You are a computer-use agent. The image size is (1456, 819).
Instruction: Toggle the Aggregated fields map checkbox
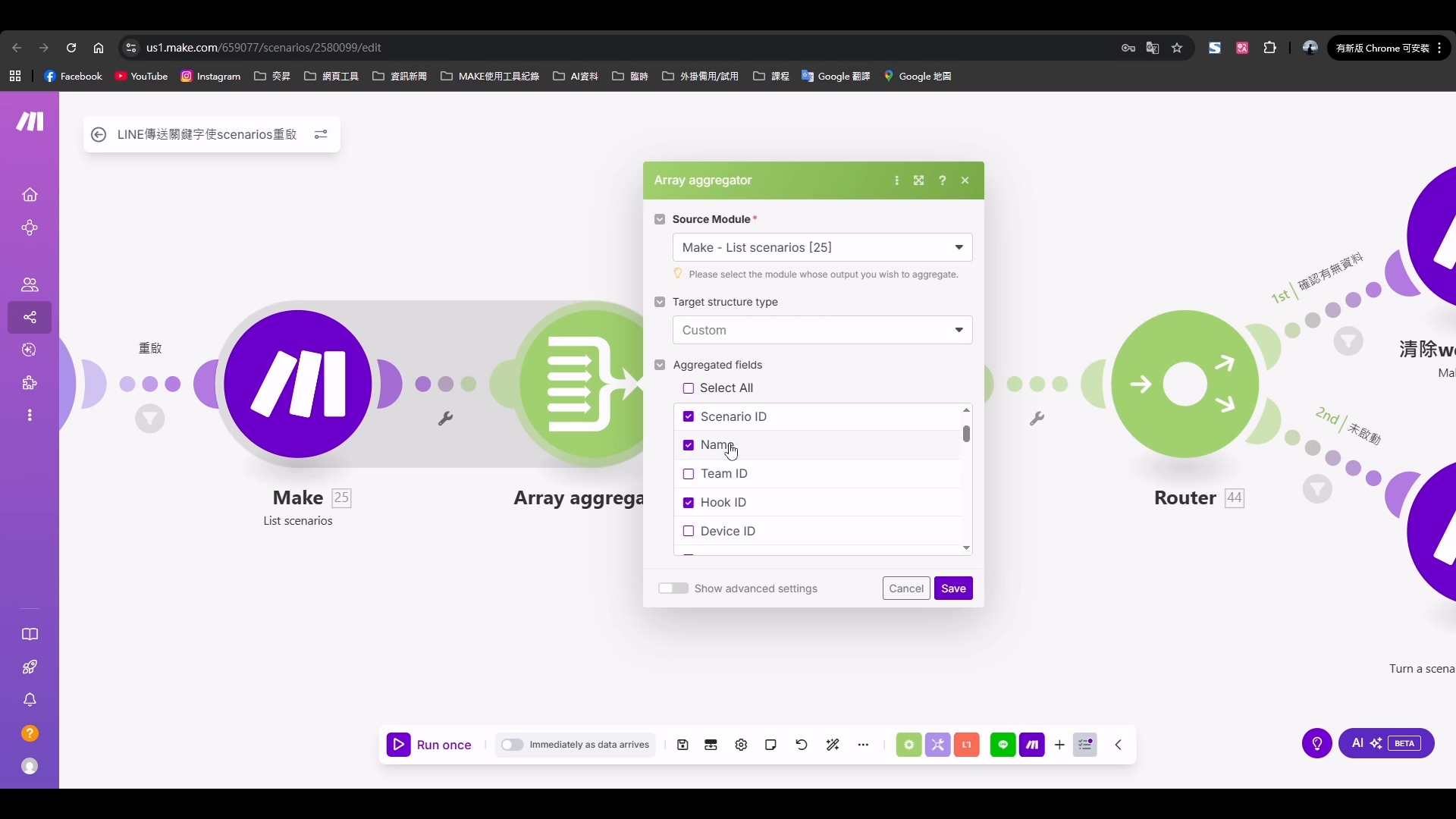tap(660, 365)
